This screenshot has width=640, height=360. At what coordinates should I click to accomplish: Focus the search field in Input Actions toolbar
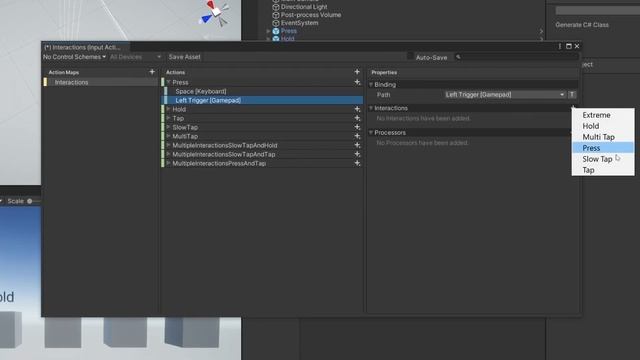[516, 57]
